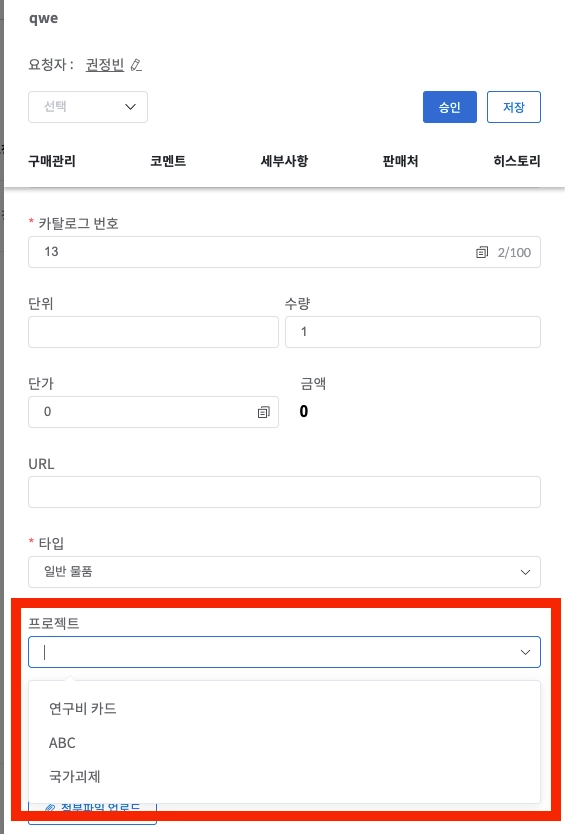Click the 저장 save button
This screenshot has width=565, height=834.
pyautogui.click(x=513, y=107)
